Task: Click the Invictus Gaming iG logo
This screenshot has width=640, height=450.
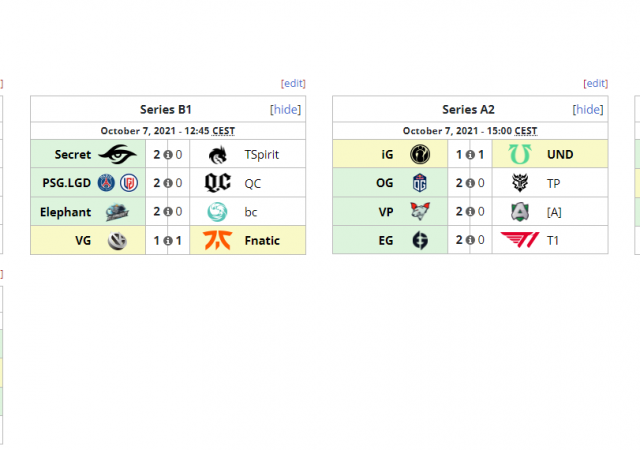Action: click(x=420, y=155)
